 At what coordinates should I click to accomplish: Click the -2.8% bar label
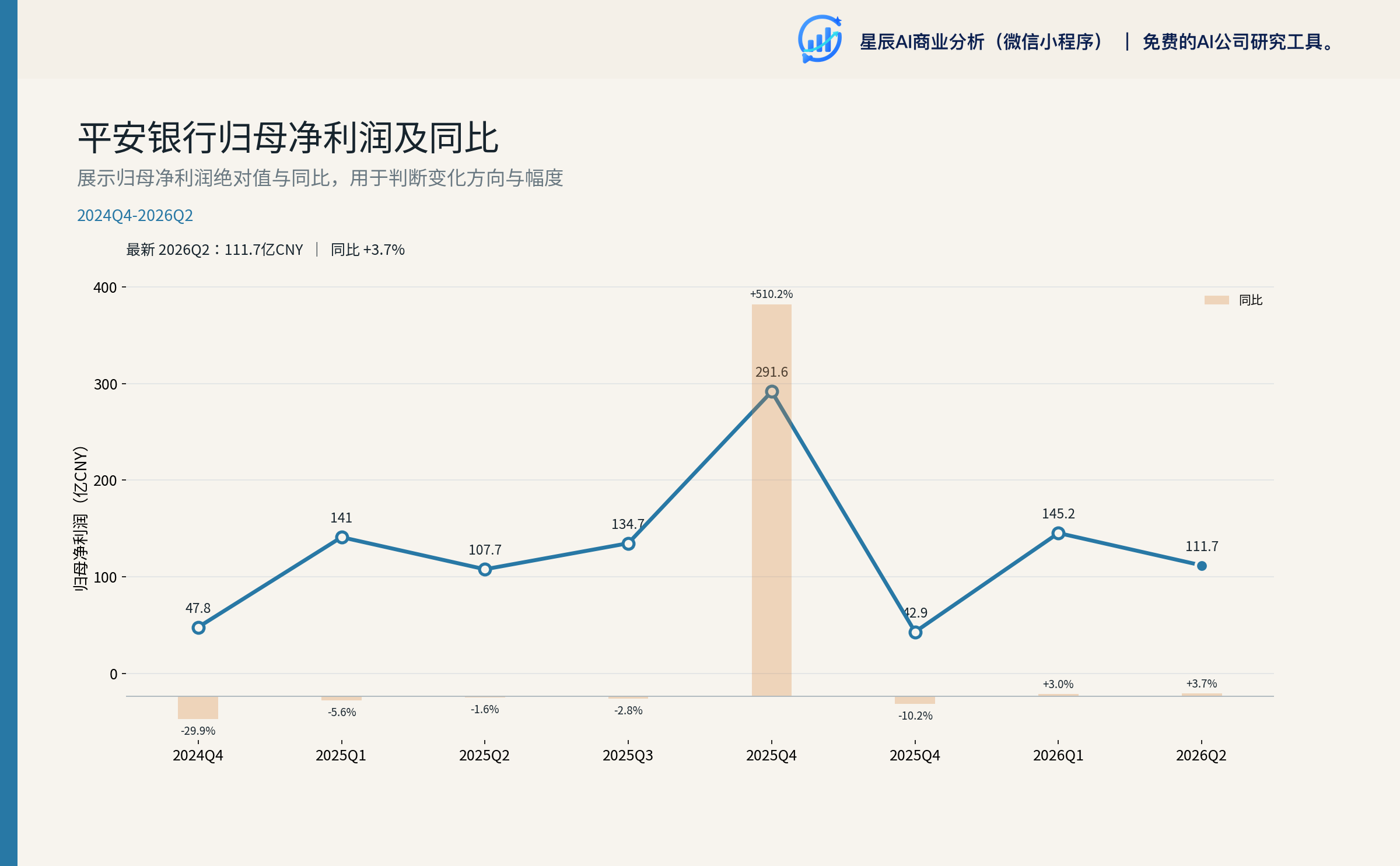tap(628, 710)
